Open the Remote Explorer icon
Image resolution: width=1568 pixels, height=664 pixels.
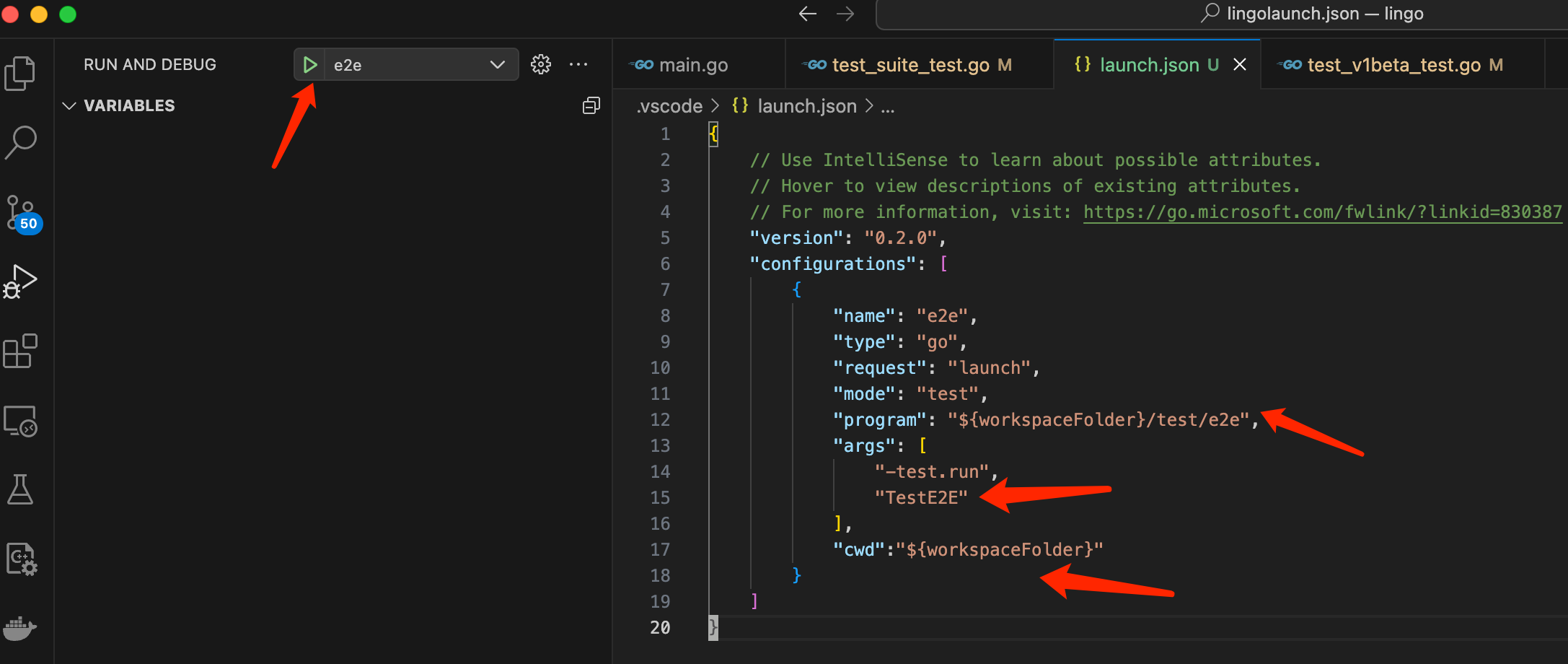(x=20, y=421)
